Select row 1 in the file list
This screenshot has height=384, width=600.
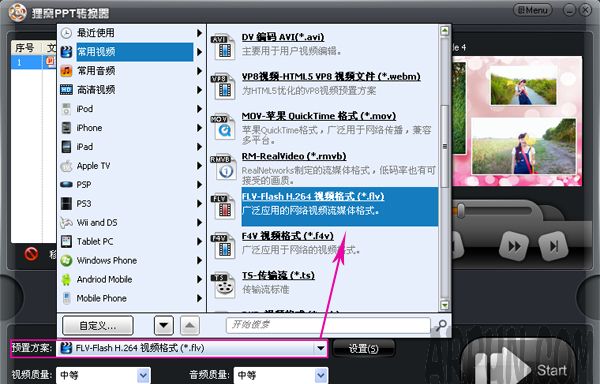pyautogui.click(x=34, y=62)
